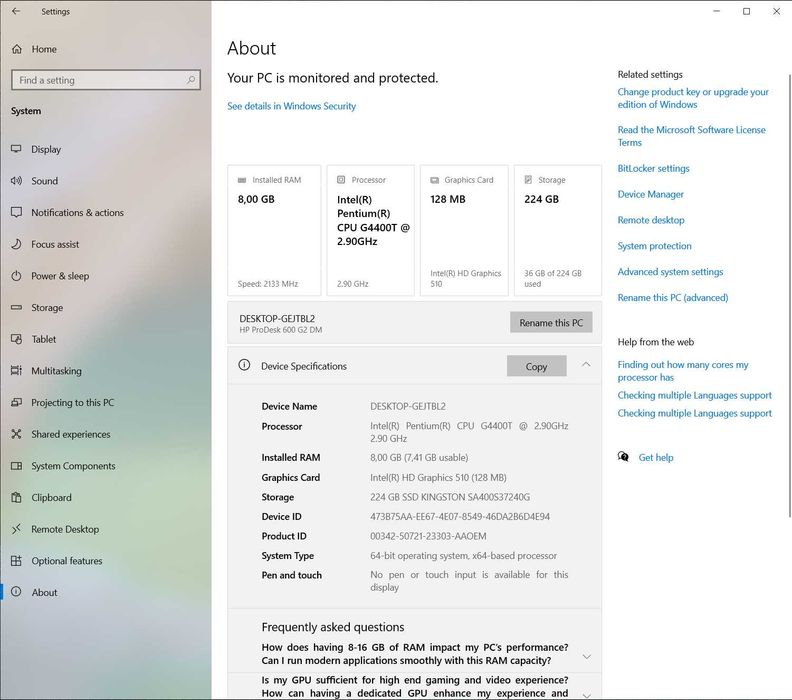Click the Rename this PC button
This screenshot has width=792, height=700.
click(551, 322)
